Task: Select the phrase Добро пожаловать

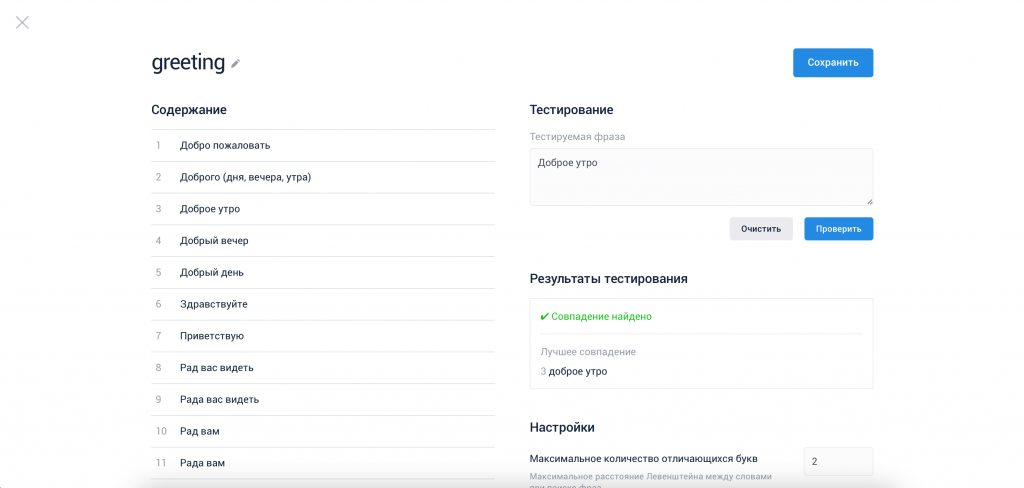Action: pyautogui.click(x=225, y=145)
